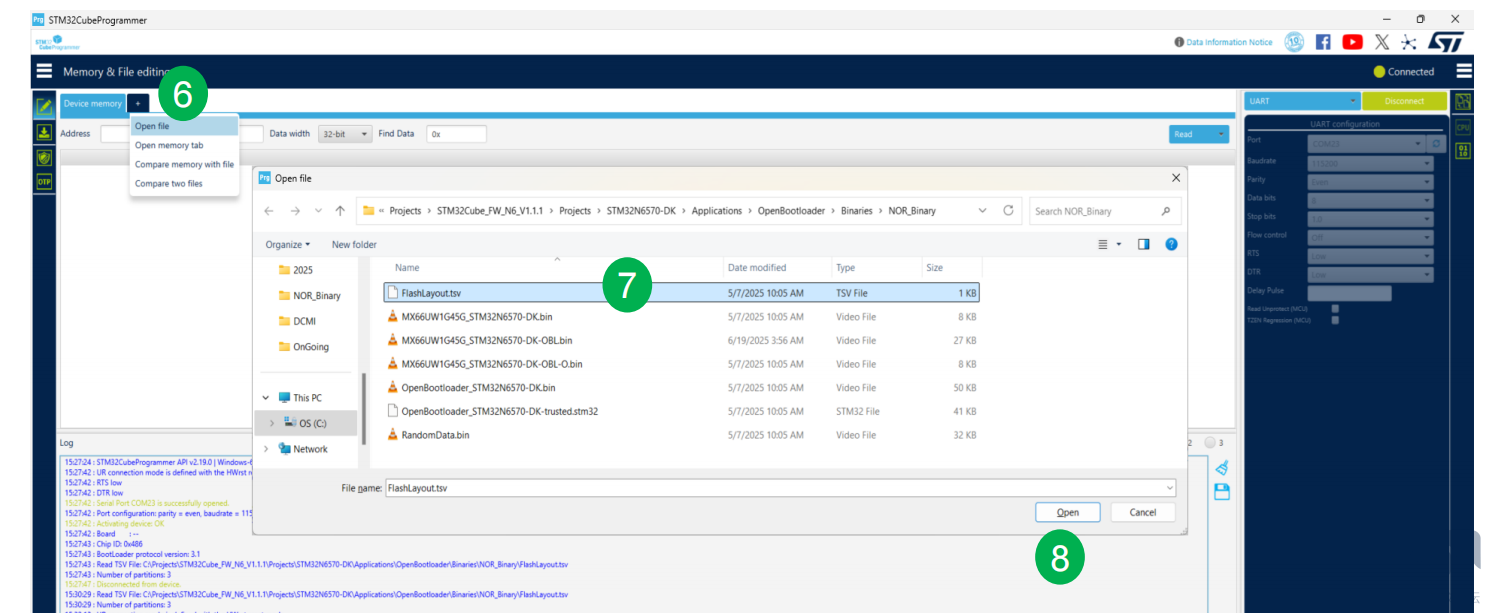Open the Erasing & Programming sidebar icon
This screenshot has width=1489, height=613.
pos(44,132)
